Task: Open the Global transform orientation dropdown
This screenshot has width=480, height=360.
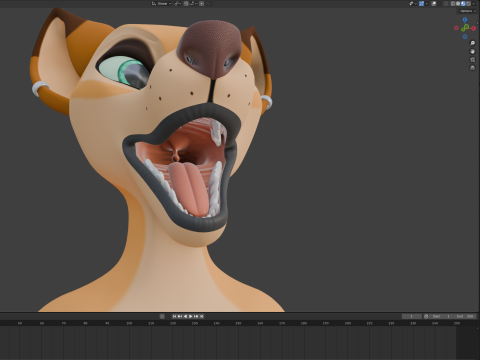Action: click(x=161, y=3)
